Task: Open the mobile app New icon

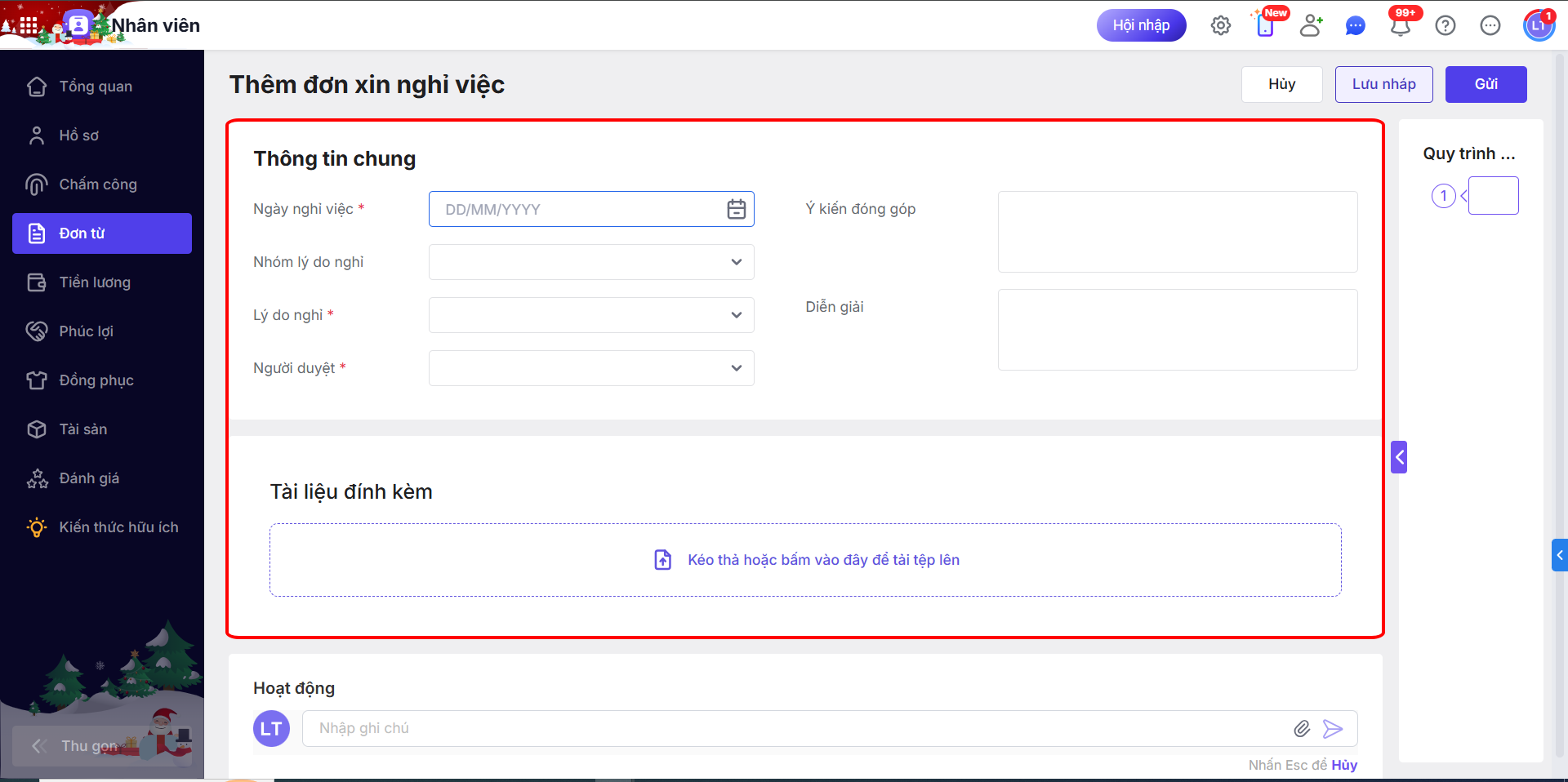Action: pos(1265,26)
